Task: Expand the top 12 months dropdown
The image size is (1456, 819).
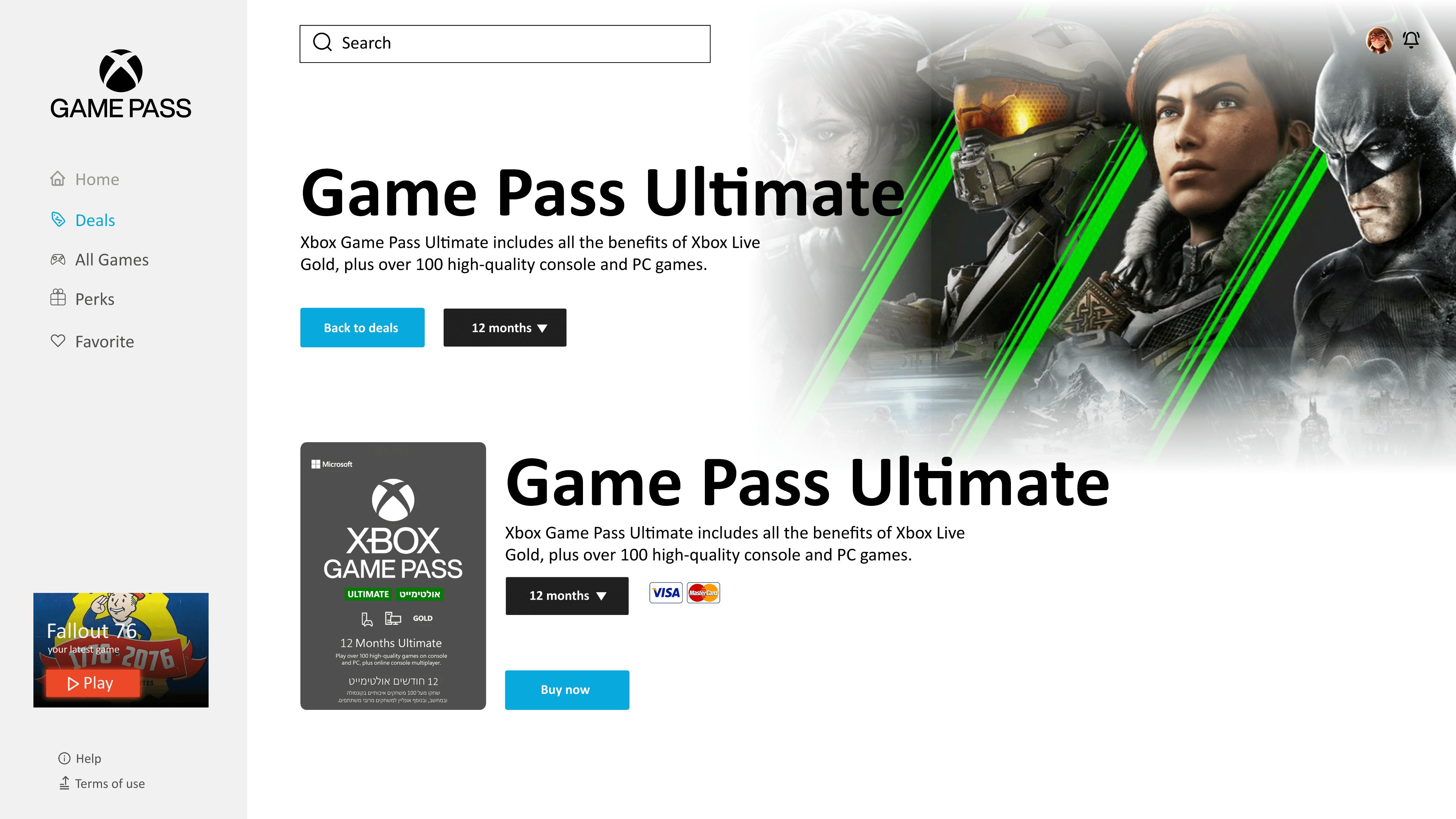Action: tap(505, 328)
